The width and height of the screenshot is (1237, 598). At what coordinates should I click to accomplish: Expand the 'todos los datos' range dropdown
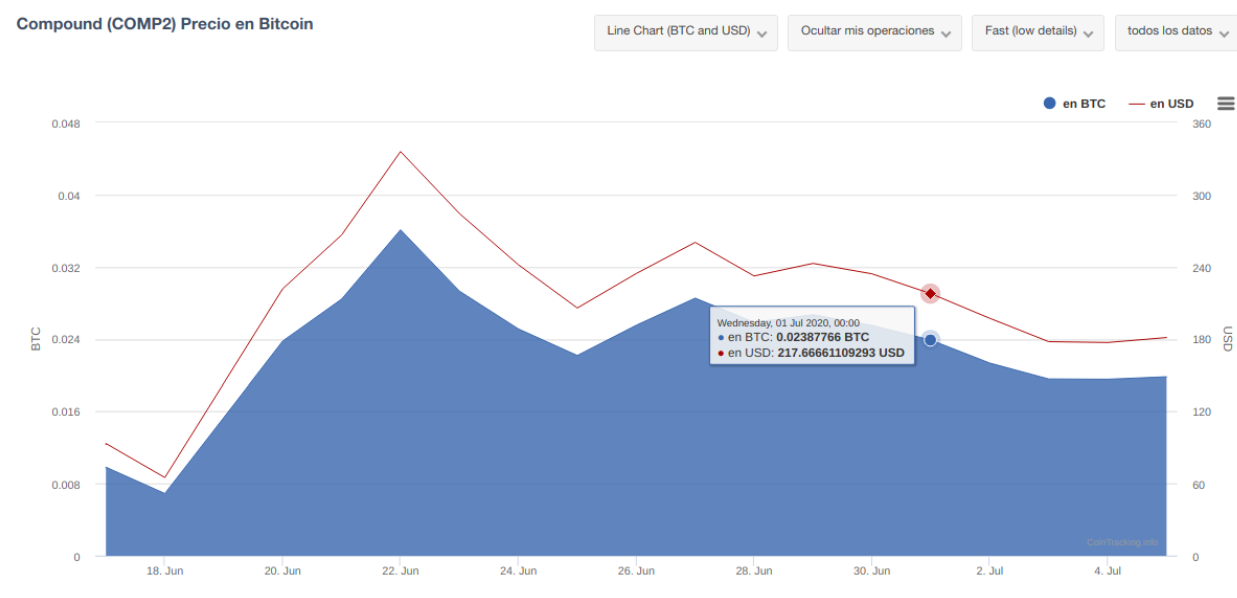1177,31
